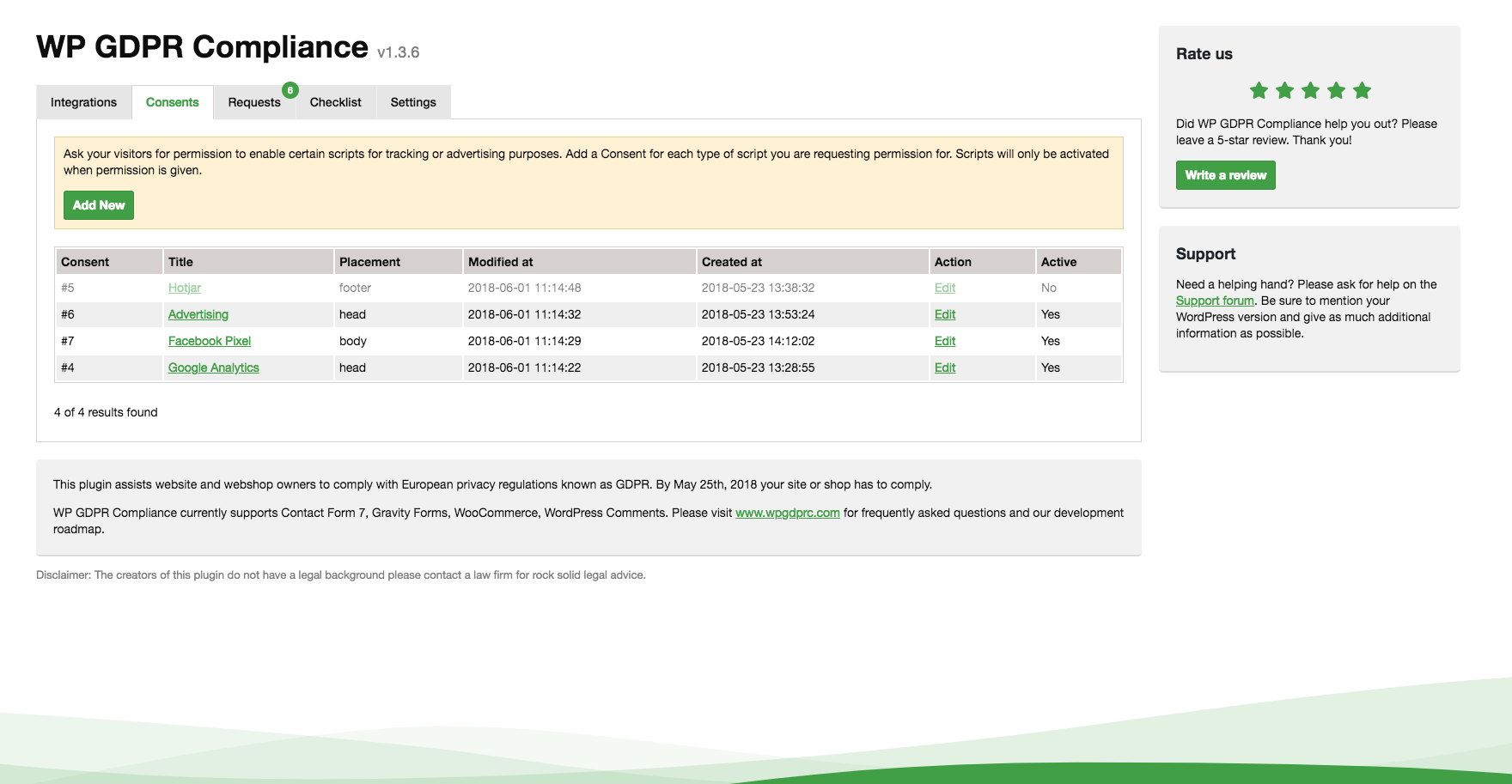
Task: Click the Add New consent button
Action: coord(99,205)
